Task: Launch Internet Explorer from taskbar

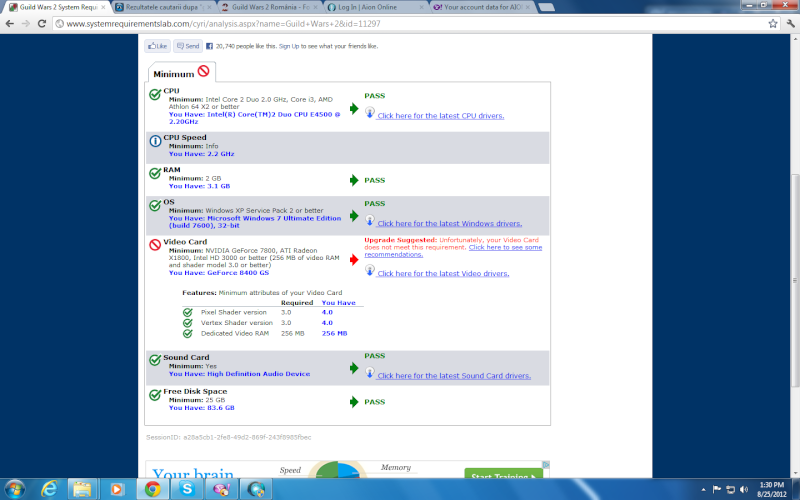Action: tap(48, 489)
